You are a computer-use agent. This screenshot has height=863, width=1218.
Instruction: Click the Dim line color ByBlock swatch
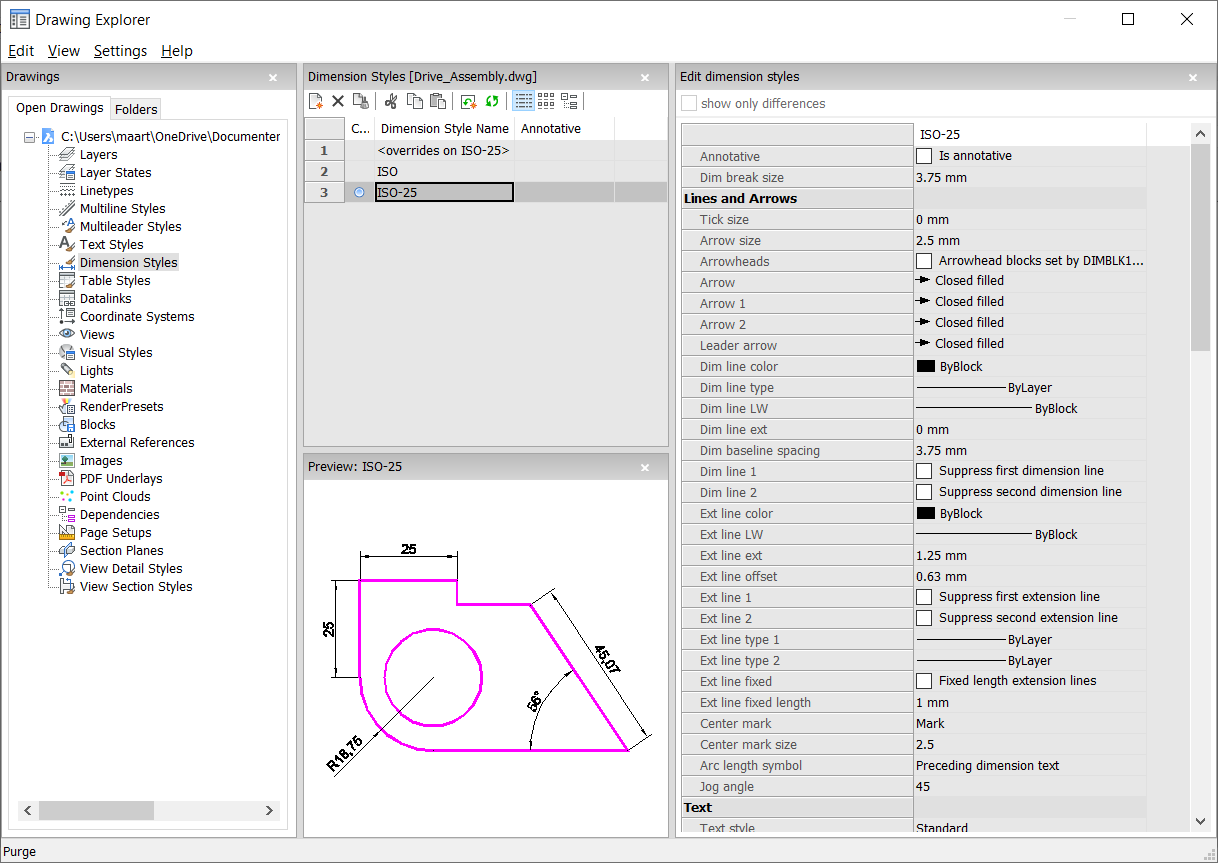(926, 367)
